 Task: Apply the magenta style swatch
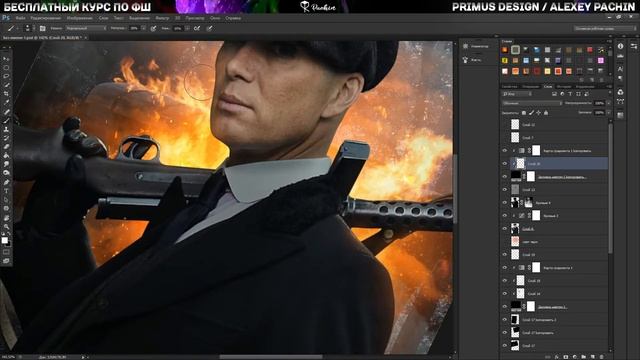pyautogui.click(x=601, y=60)
